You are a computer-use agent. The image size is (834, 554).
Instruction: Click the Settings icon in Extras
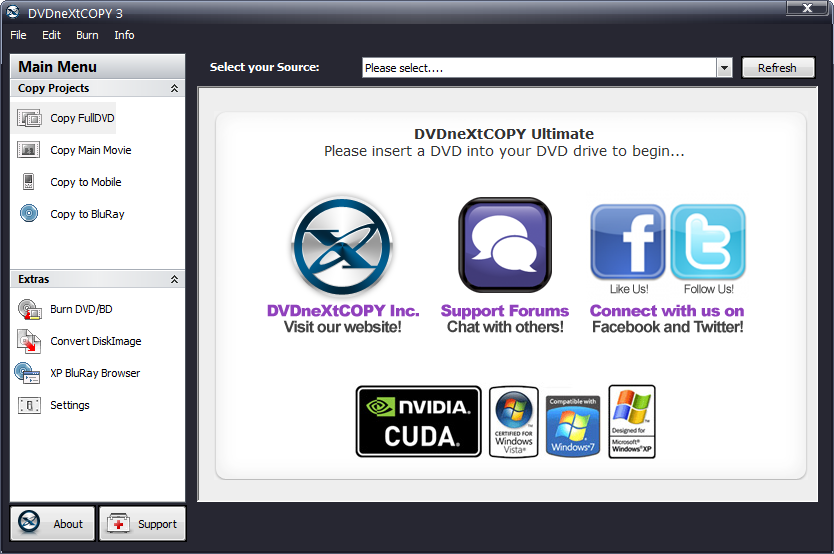tap(29, 405)
